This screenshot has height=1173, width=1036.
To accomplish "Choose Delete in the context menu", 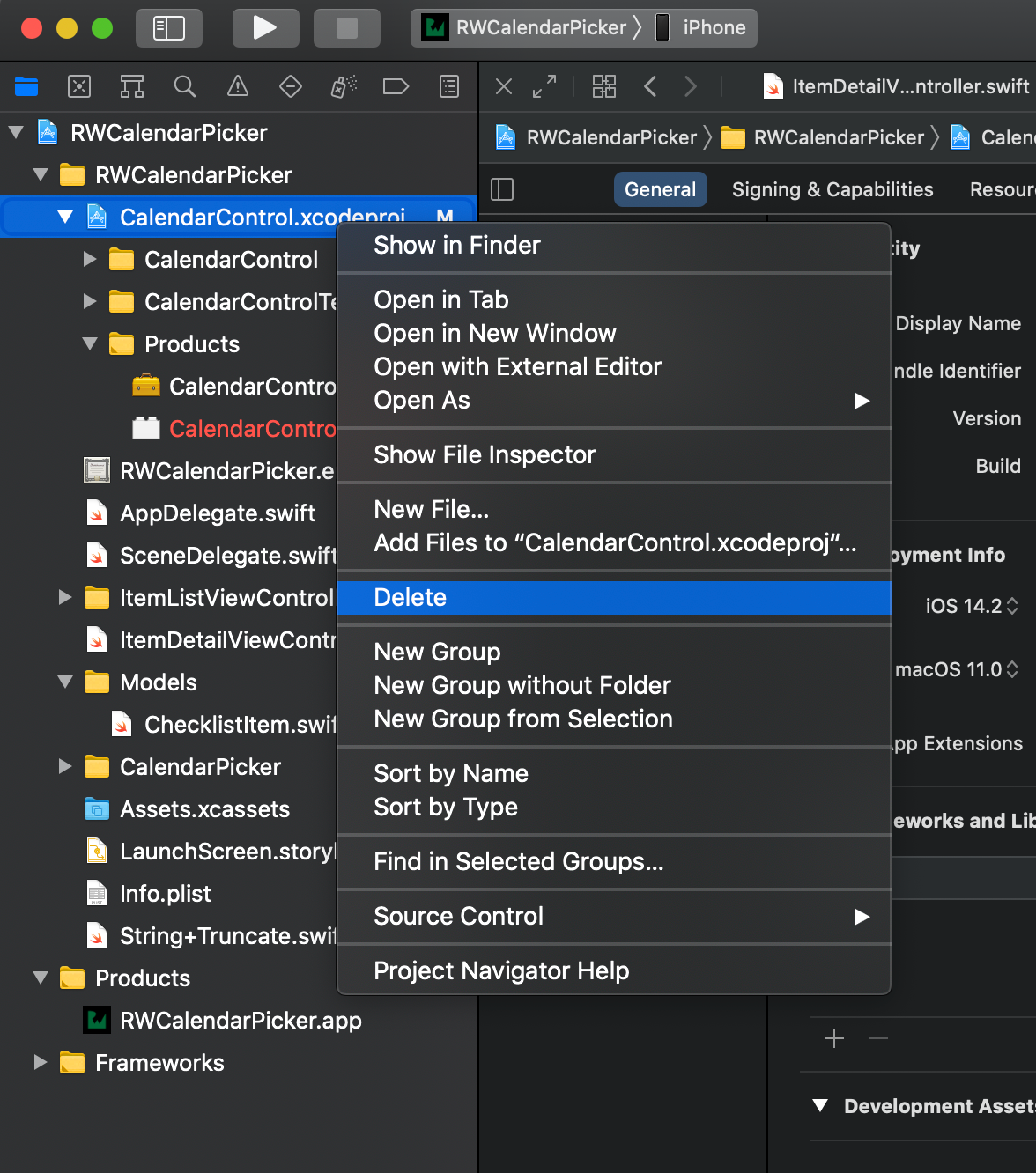I will (614, 598).
